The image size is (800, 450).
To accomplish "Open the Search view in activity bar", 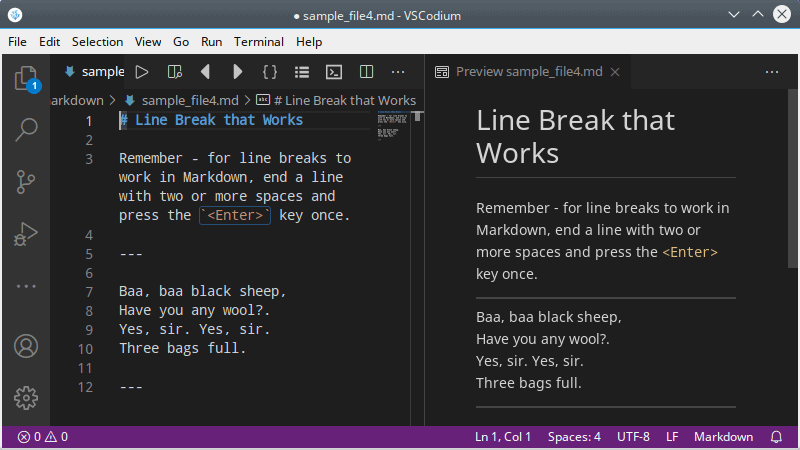I will coord(26,129).
